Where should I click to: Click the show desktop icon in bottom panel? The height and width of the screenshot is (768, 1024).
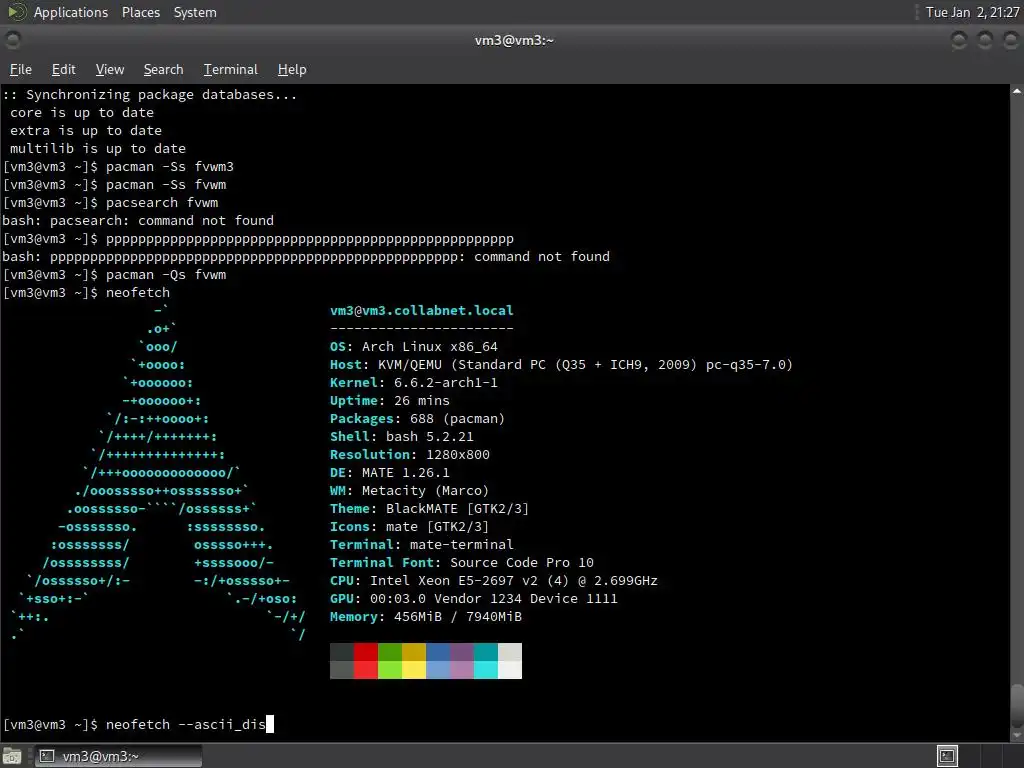point(12,756)
